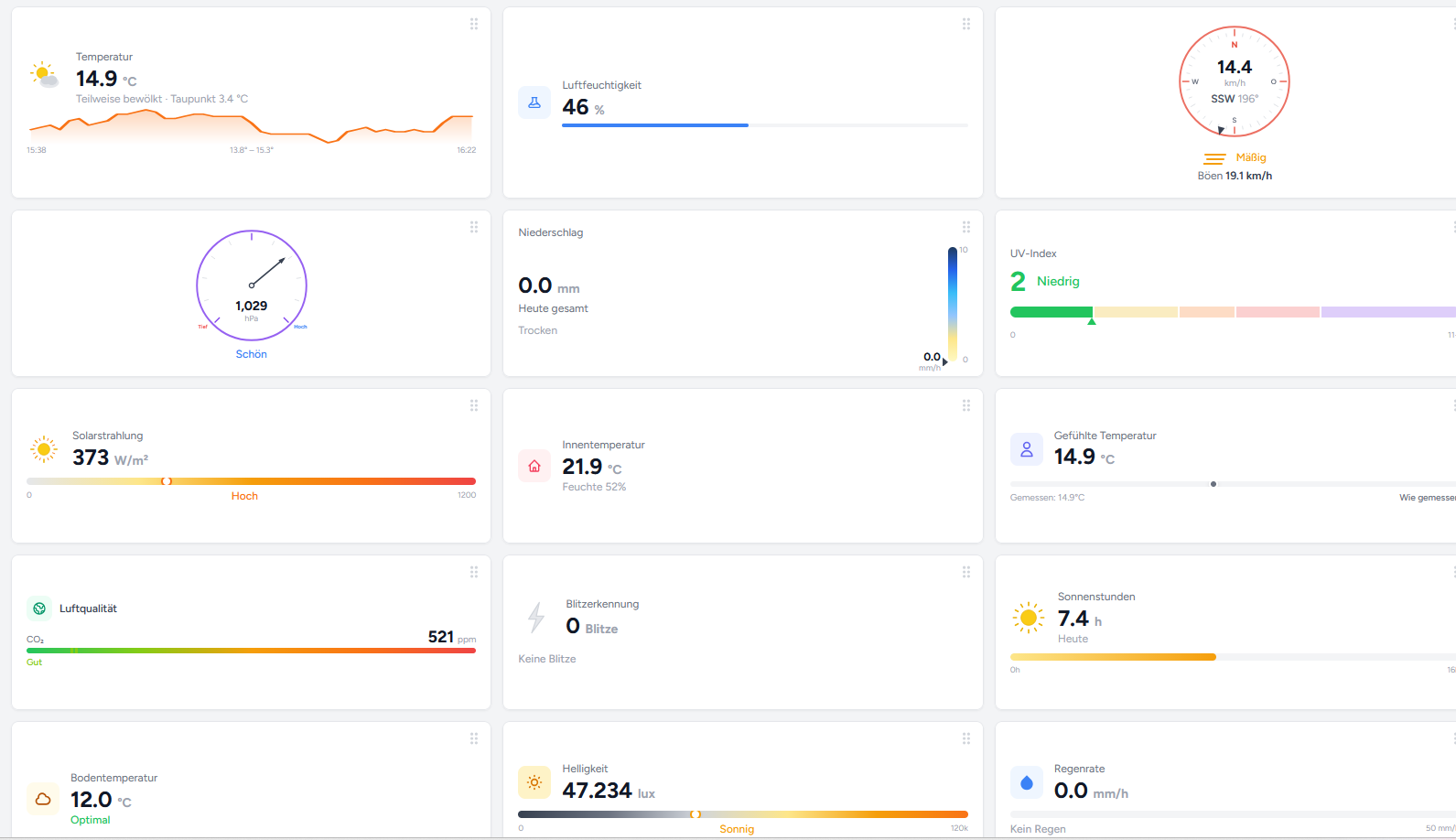Viewport: 1456px width, 840px height.
Task: Click the sun icon beside Solarstrahlung
Action: point(44,449)
